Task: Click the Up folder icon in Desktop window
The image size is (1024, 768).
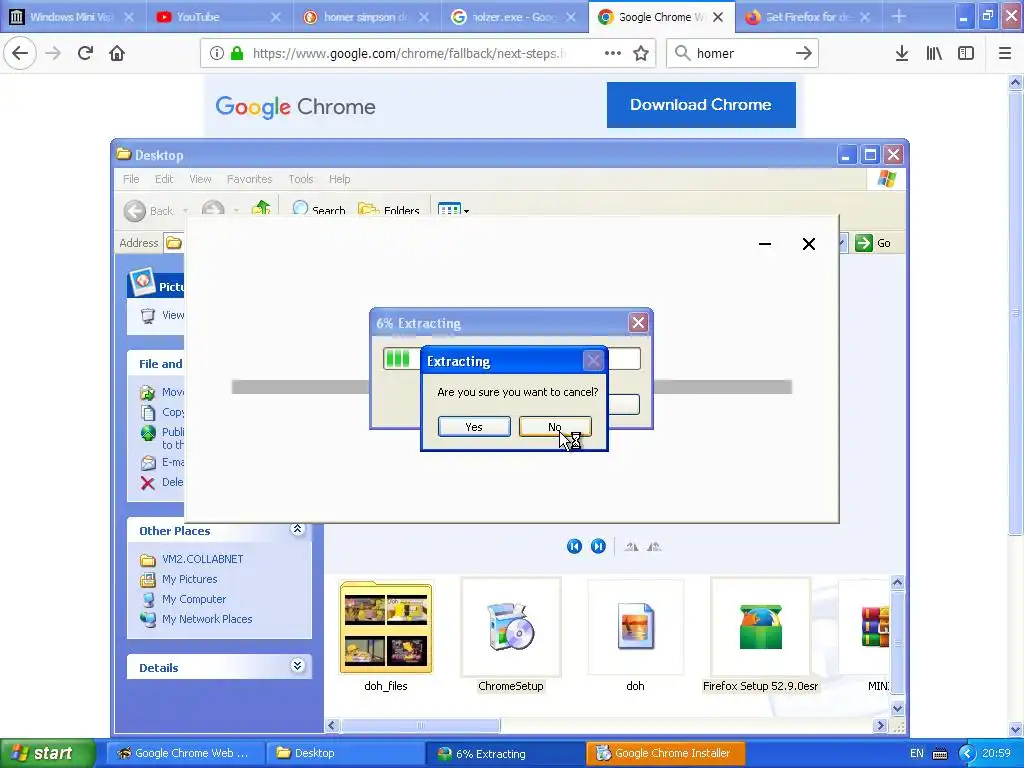Action: (x=261, y=208)
